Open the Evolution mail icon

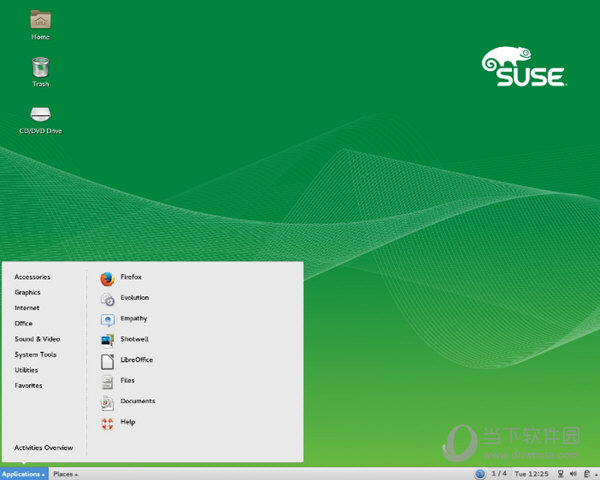(x=108, y=300)
